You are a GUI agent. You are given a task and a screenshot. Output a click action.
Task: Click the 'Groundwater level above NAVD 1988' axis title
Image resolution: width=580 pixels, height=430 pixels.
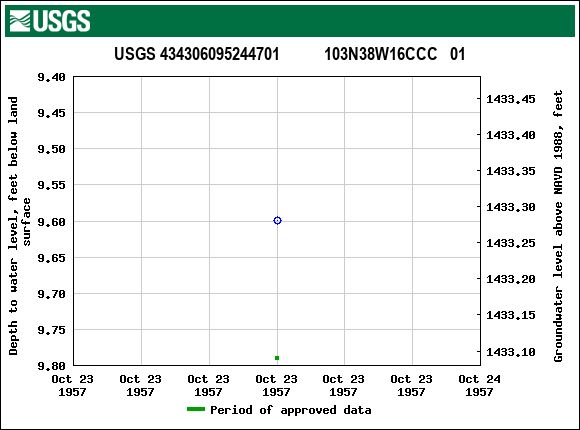[x=558, y=226]
